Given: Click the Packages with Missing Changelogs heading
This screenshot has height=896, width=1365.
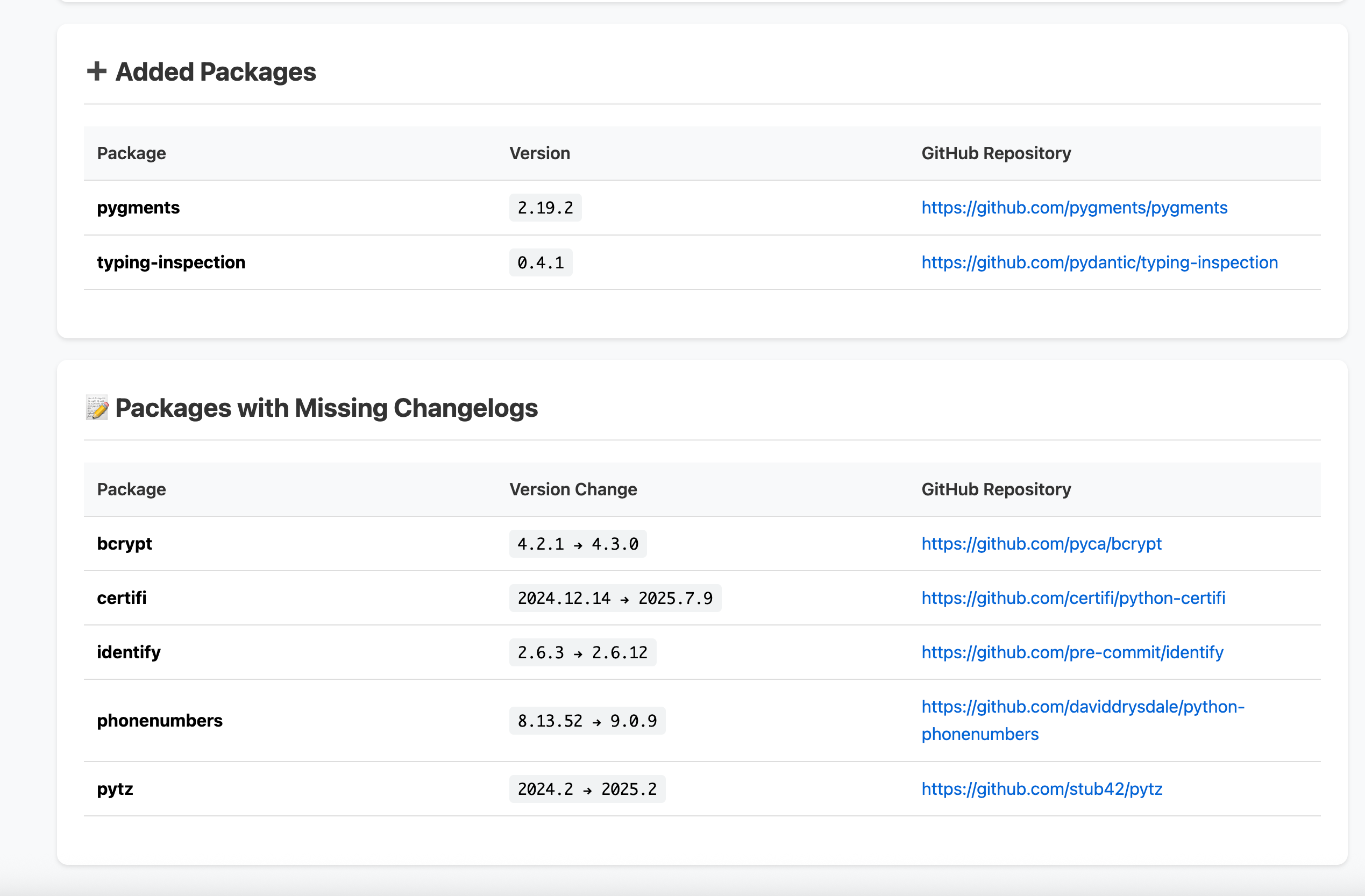Looking at the screenshot, I should tap(326, 408).
